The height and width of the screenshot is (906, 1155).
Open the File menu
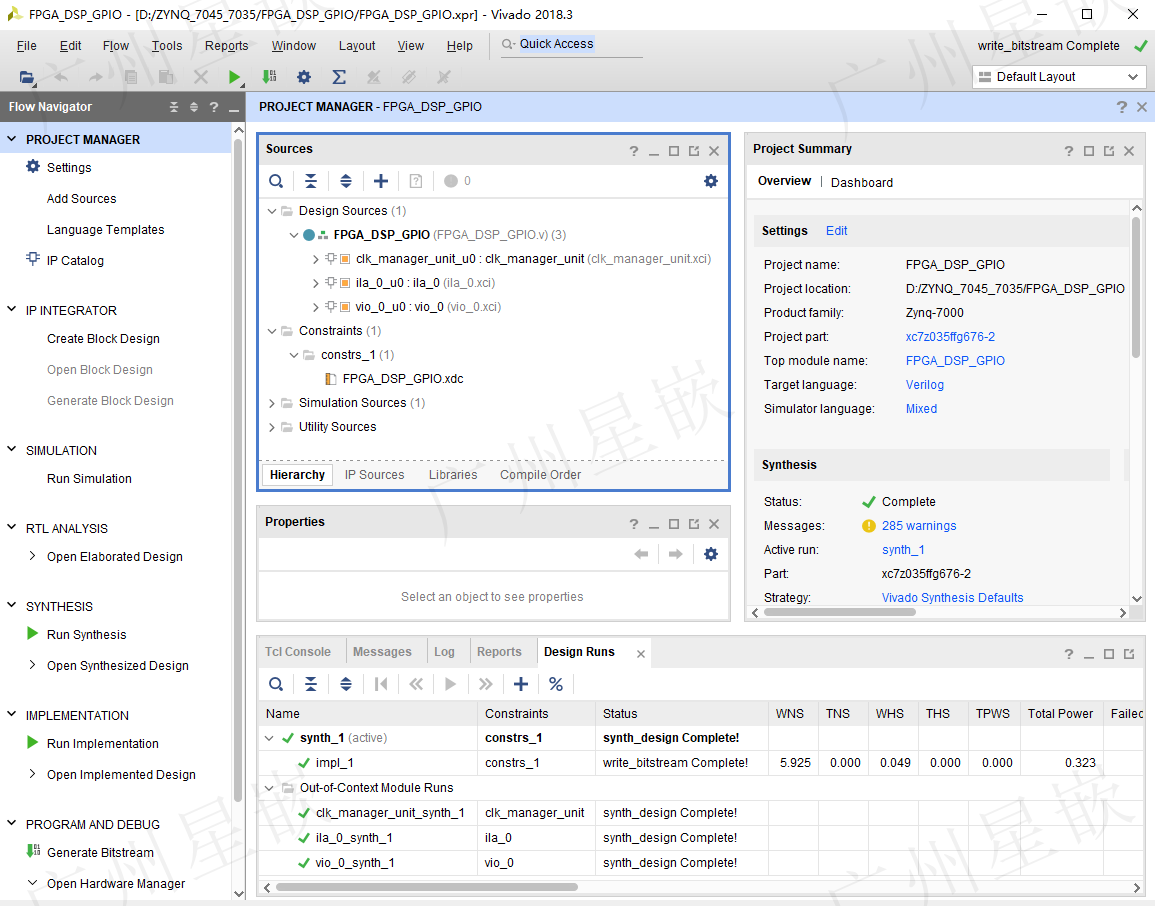27,46
